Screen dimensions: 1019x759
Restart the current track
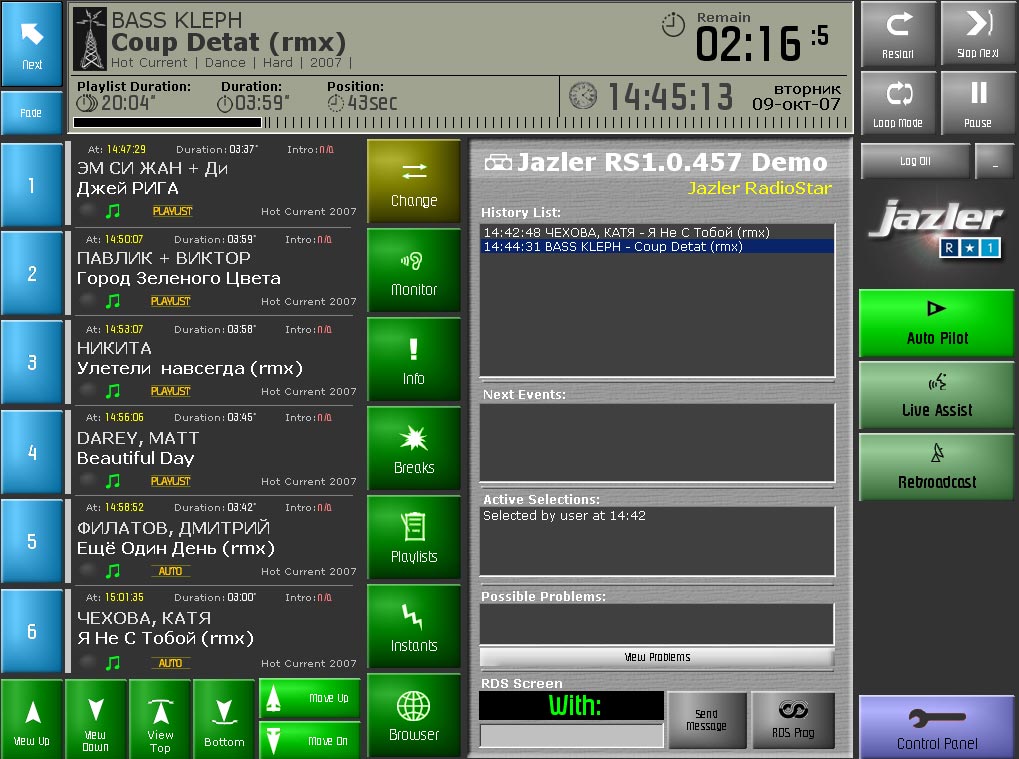898,34
